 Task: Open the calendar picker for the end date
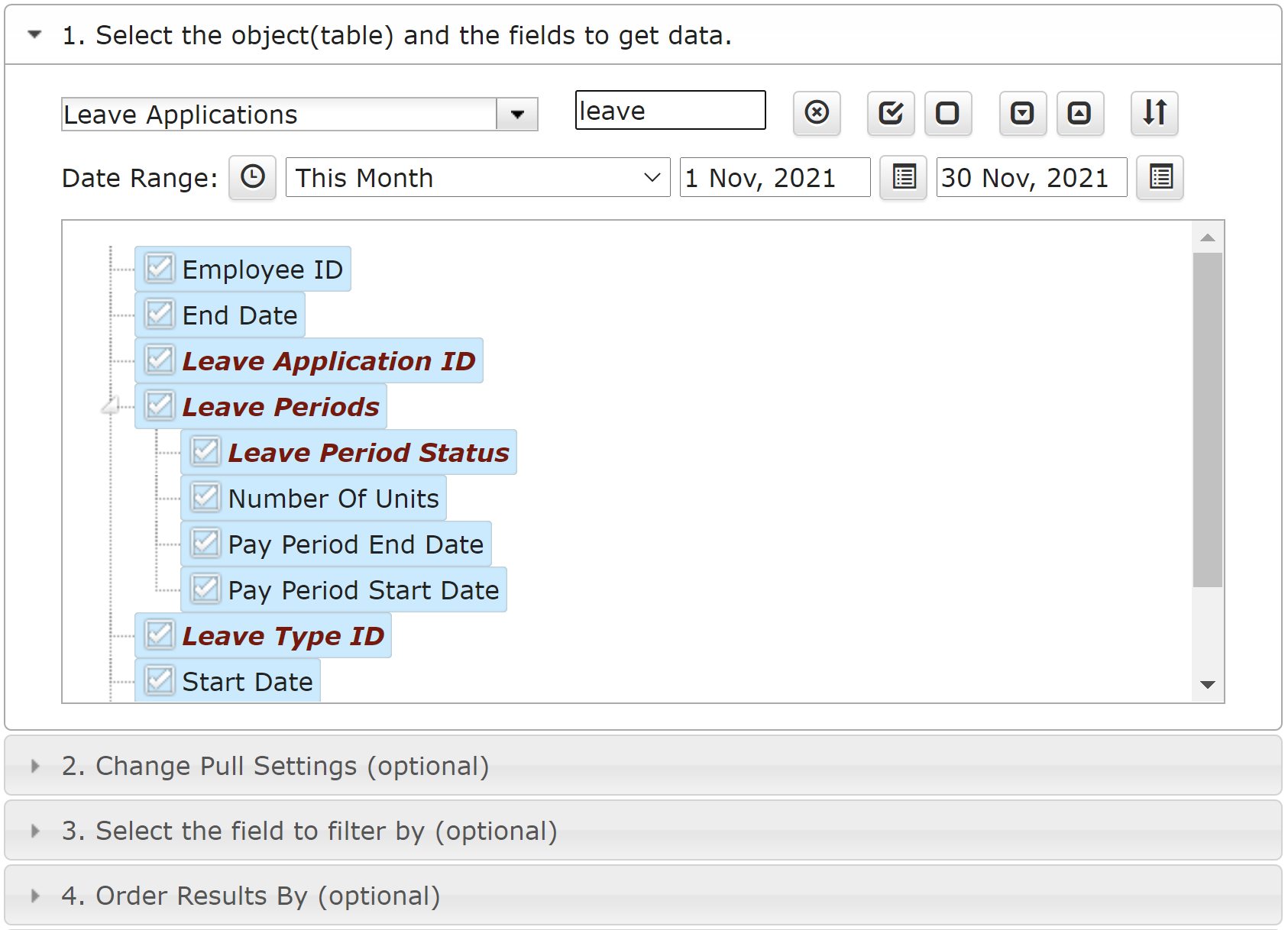[x=1160, y=177]
